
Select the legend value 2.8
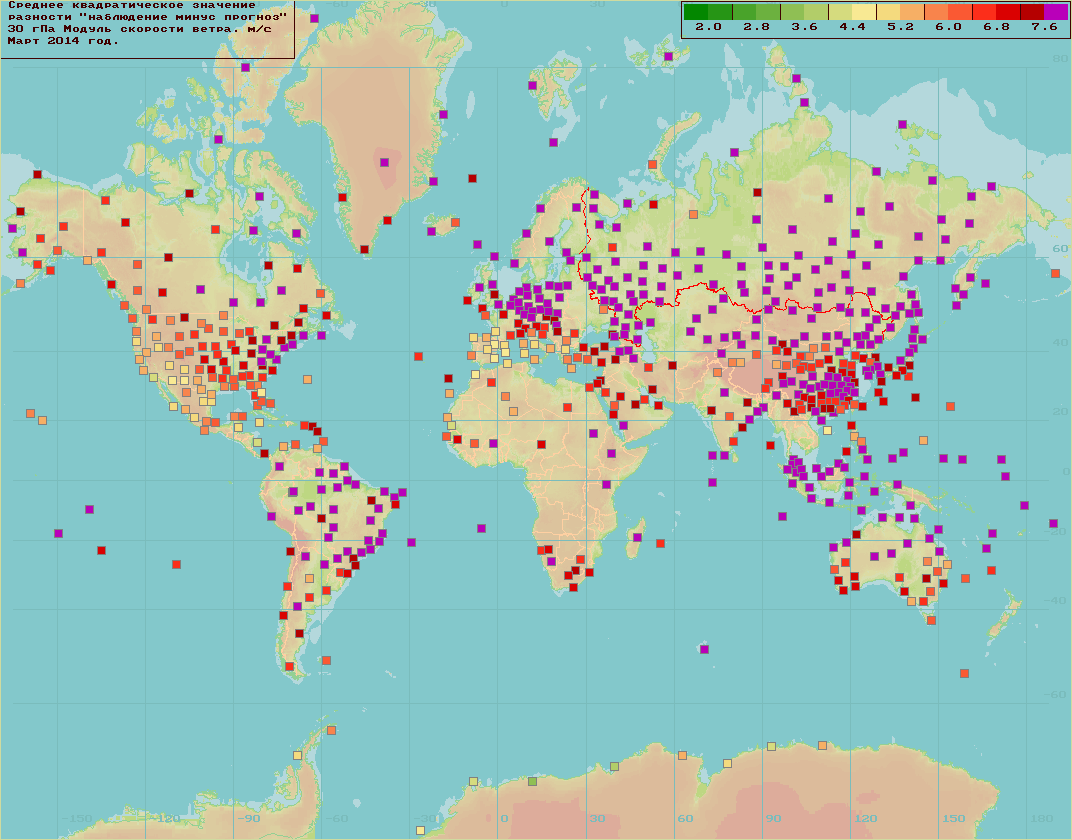(x=756, y=27)
